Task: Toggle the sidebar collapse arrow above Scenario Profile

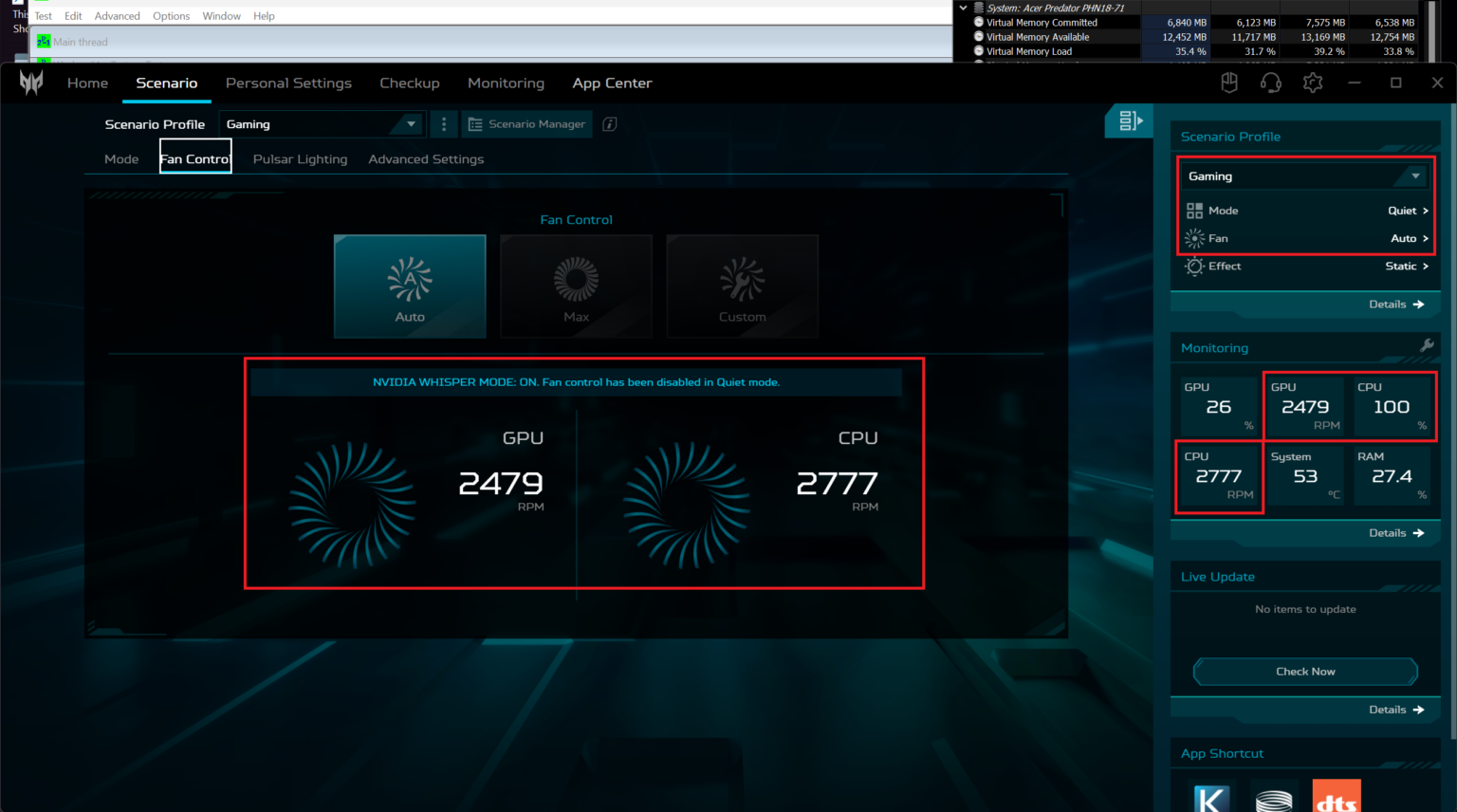Action: 1128,121
